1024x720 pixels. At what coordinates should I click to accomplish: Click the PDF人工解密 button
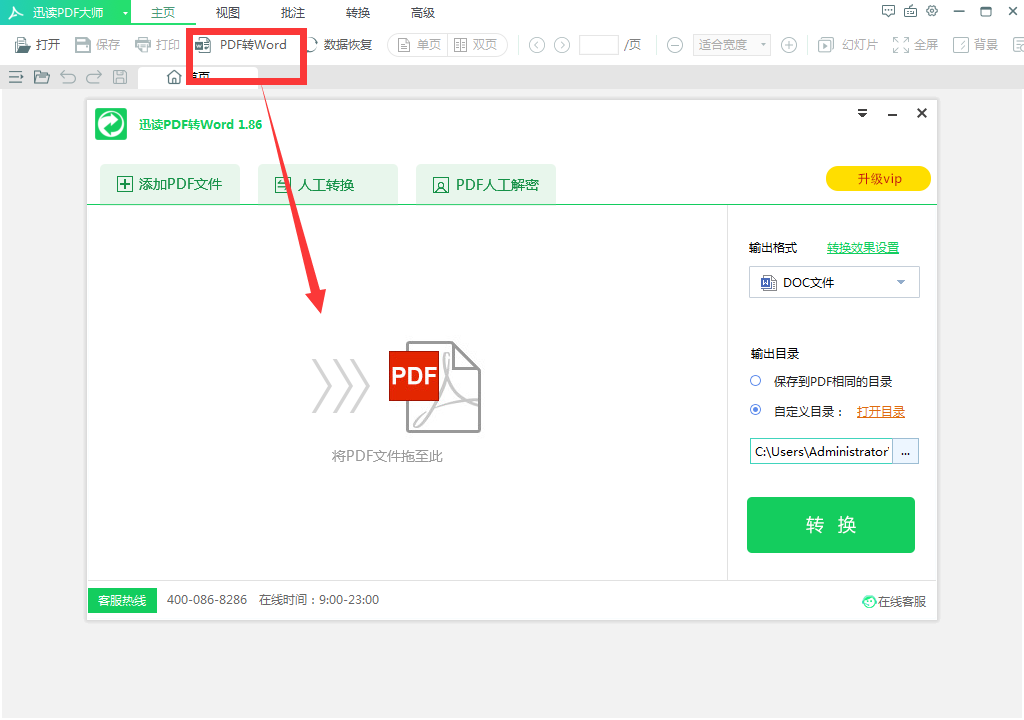coord(486,184)
